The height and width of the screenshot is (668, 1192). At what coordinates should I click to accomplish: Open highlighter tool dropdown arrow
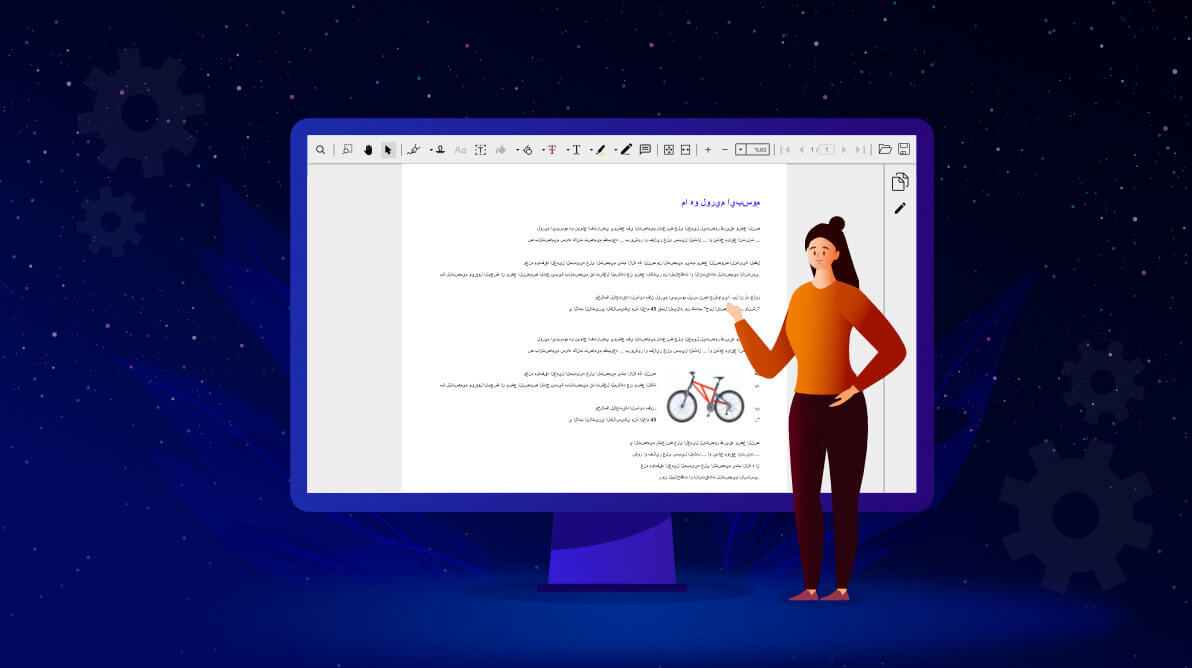click(591, 150)
